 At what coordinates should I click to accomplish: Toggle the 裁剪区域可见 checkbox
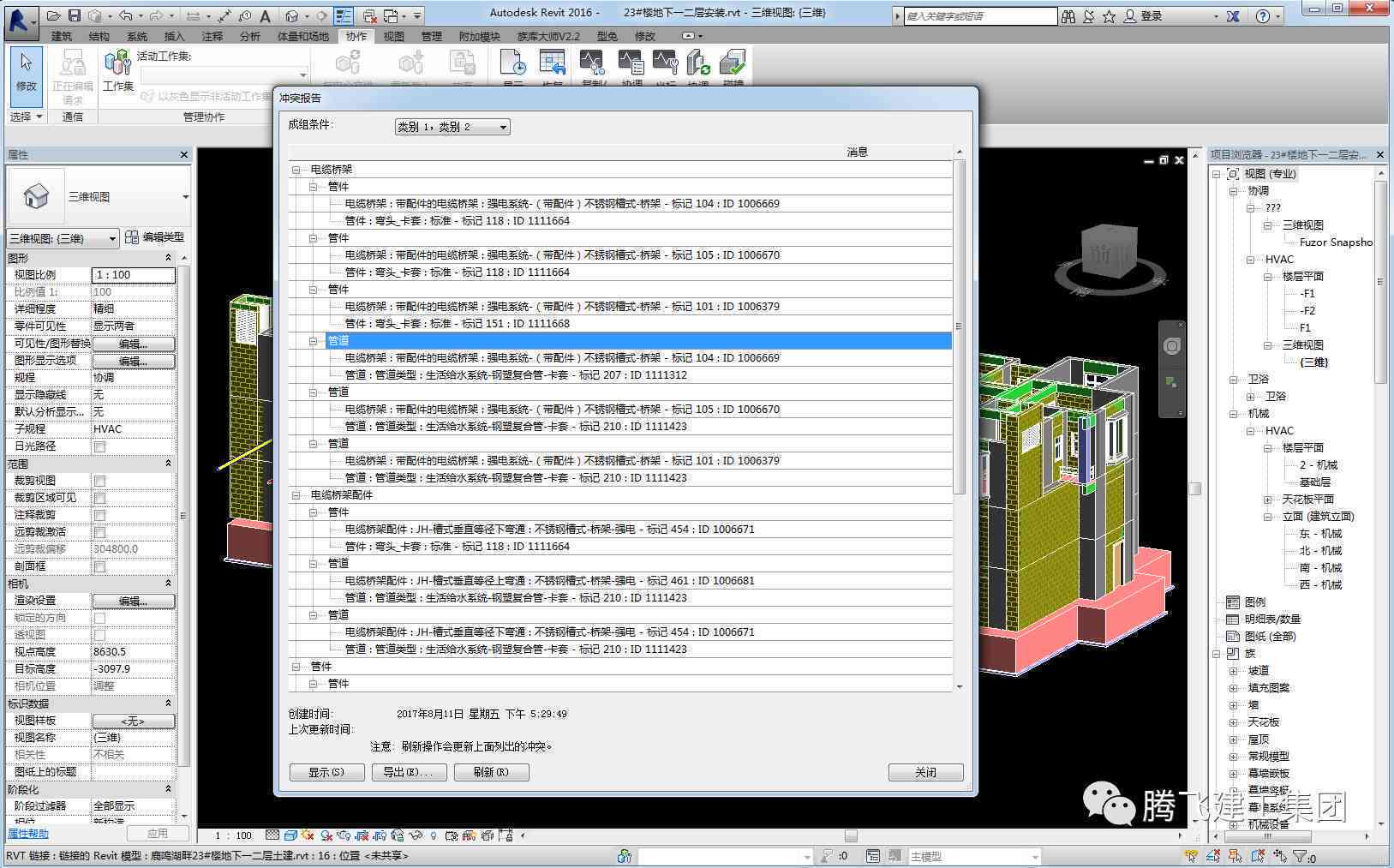99,498
